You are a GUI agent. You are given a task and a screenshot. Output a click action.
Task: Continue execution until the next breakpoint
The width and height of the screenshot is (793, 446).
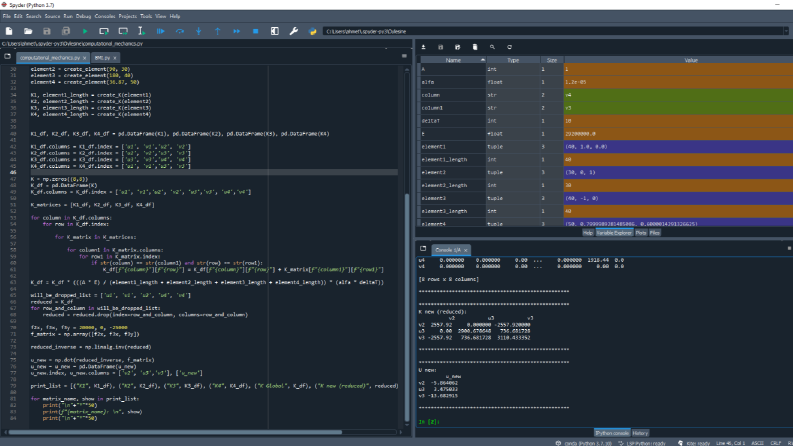(x=237, y=31)
